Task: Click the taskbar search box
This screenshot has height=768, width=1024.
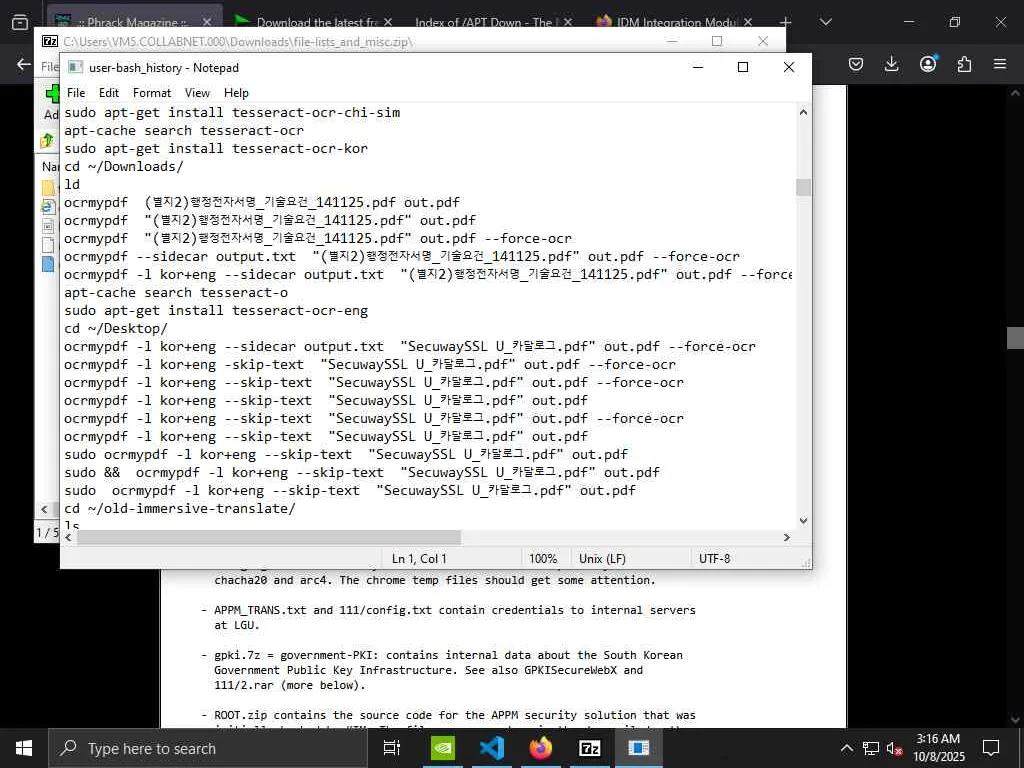Action: [x=208, y=748]
